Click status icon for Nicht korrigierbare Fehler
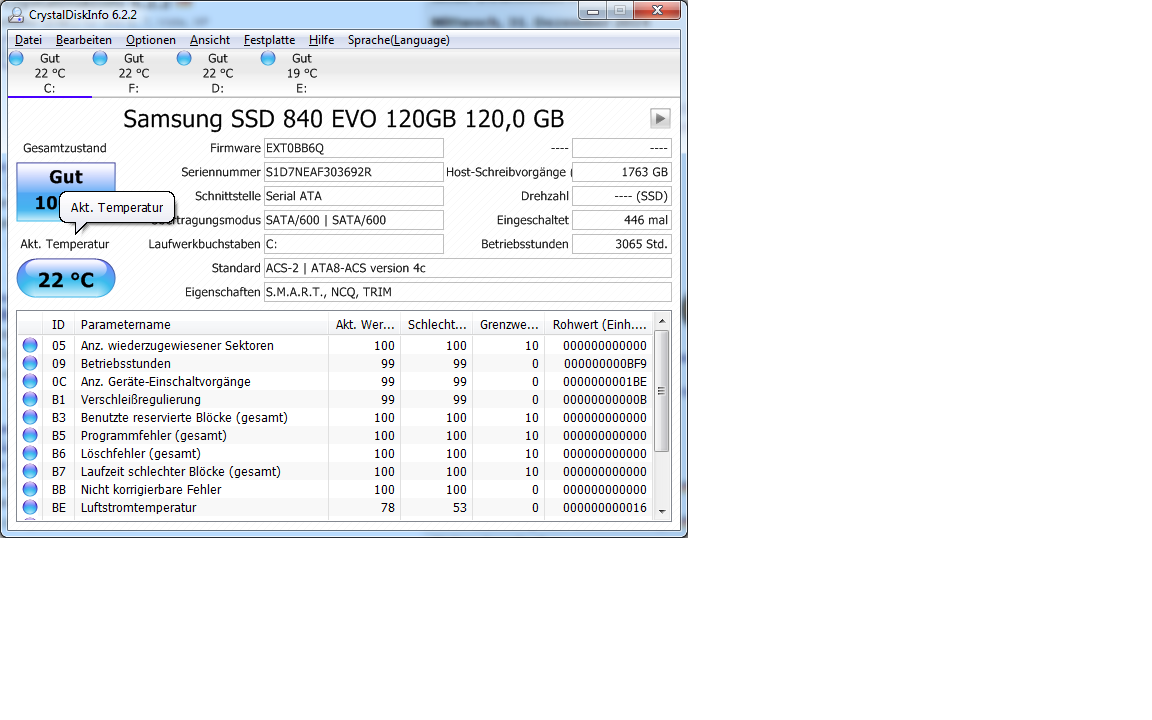1152x720 pixels. coord(30,489)
